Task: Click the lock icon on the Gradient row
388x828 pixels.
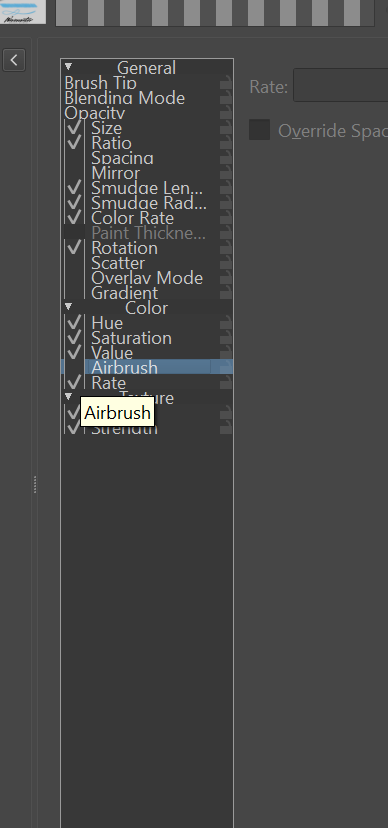Action: tap(226, 293)
